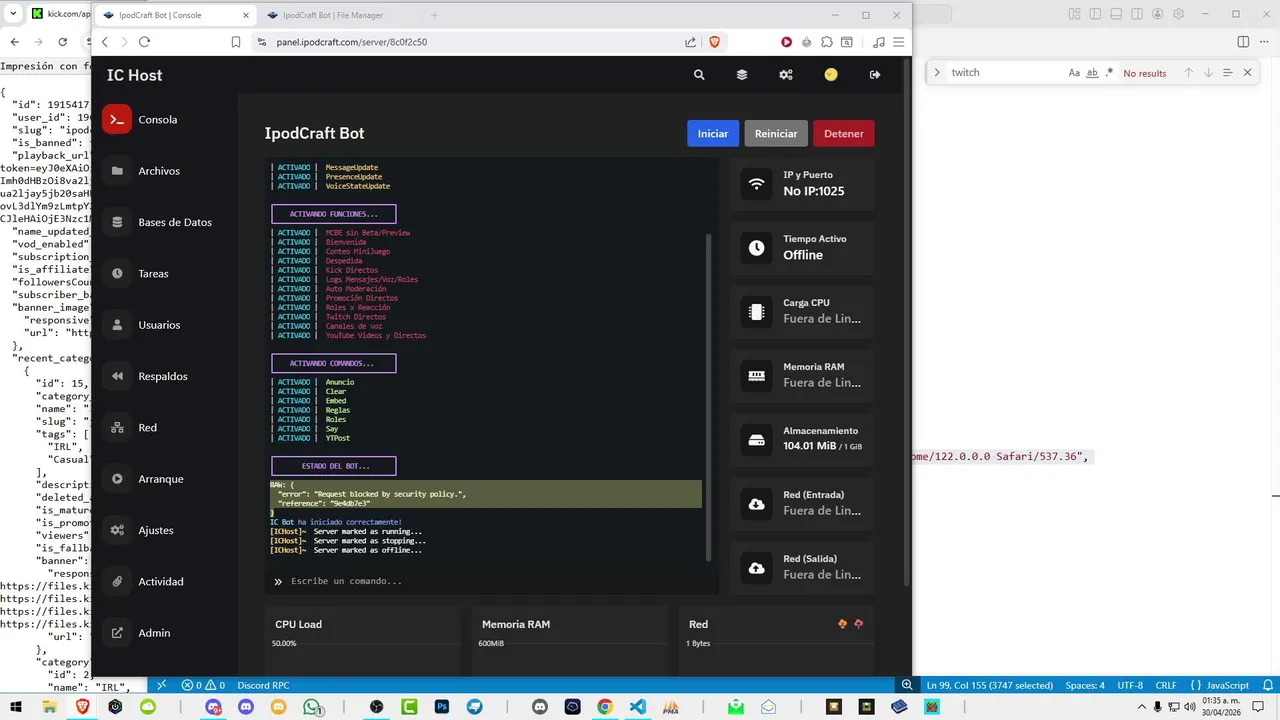Go to previous match in VS Code find
Viewport: 1280px width, 720px height.
1189,73
